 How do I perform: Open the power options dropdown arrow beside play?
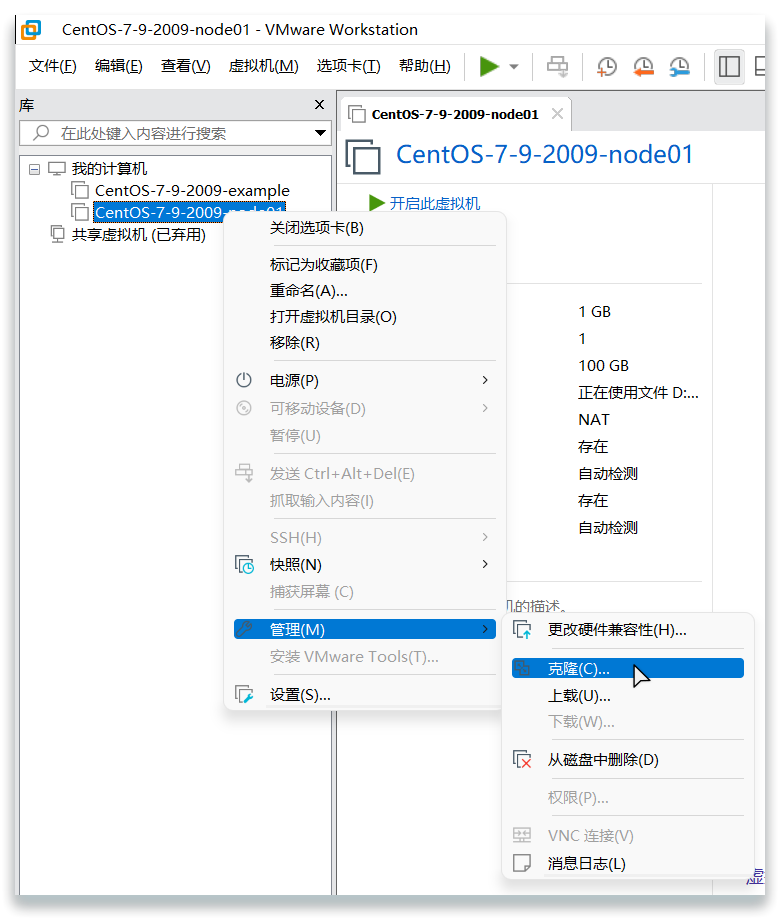[514, 67]
